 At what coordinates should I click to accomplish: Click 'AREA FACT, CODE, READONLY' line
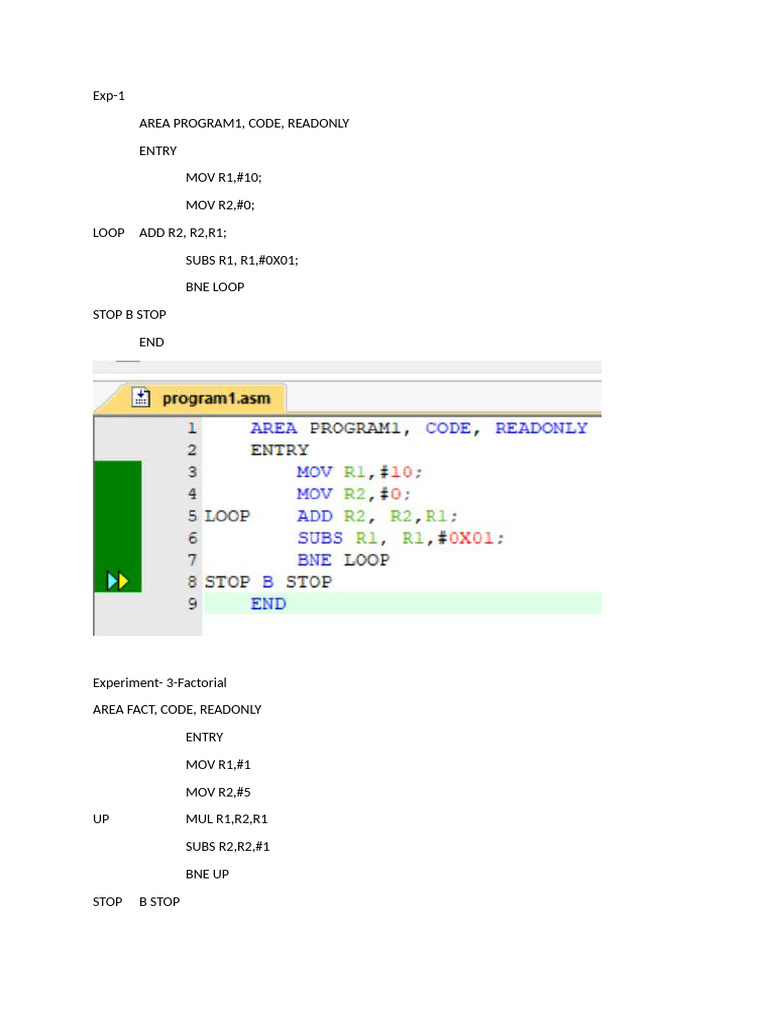(x=177, y=710)
